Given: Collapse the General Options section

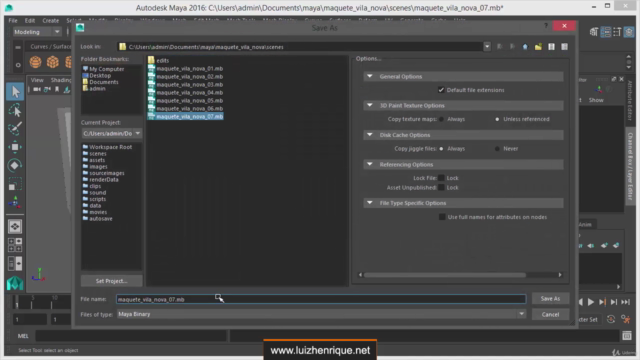Looking at the screenshot, I should tap(370, 76).
